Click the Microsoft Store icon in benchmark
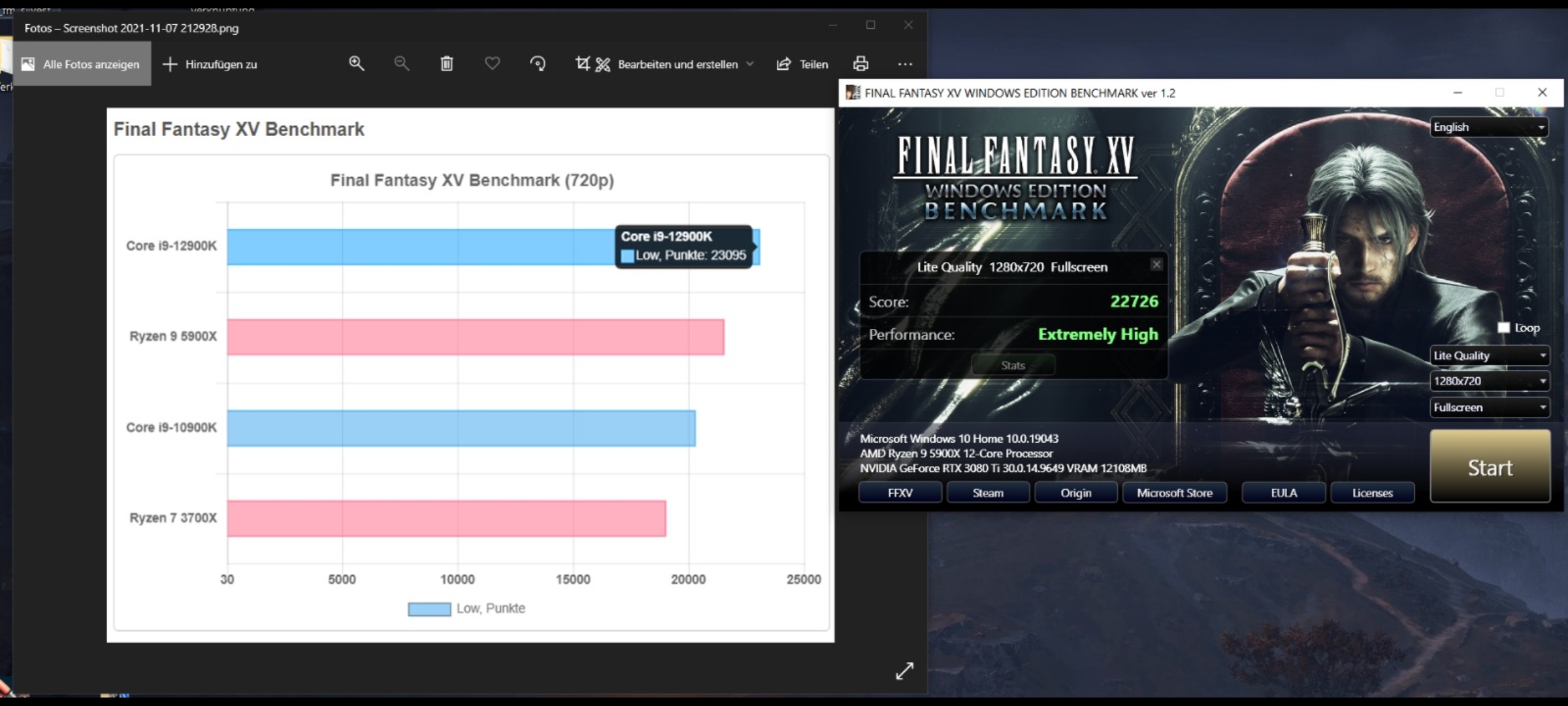 (x=1173, y=492)
